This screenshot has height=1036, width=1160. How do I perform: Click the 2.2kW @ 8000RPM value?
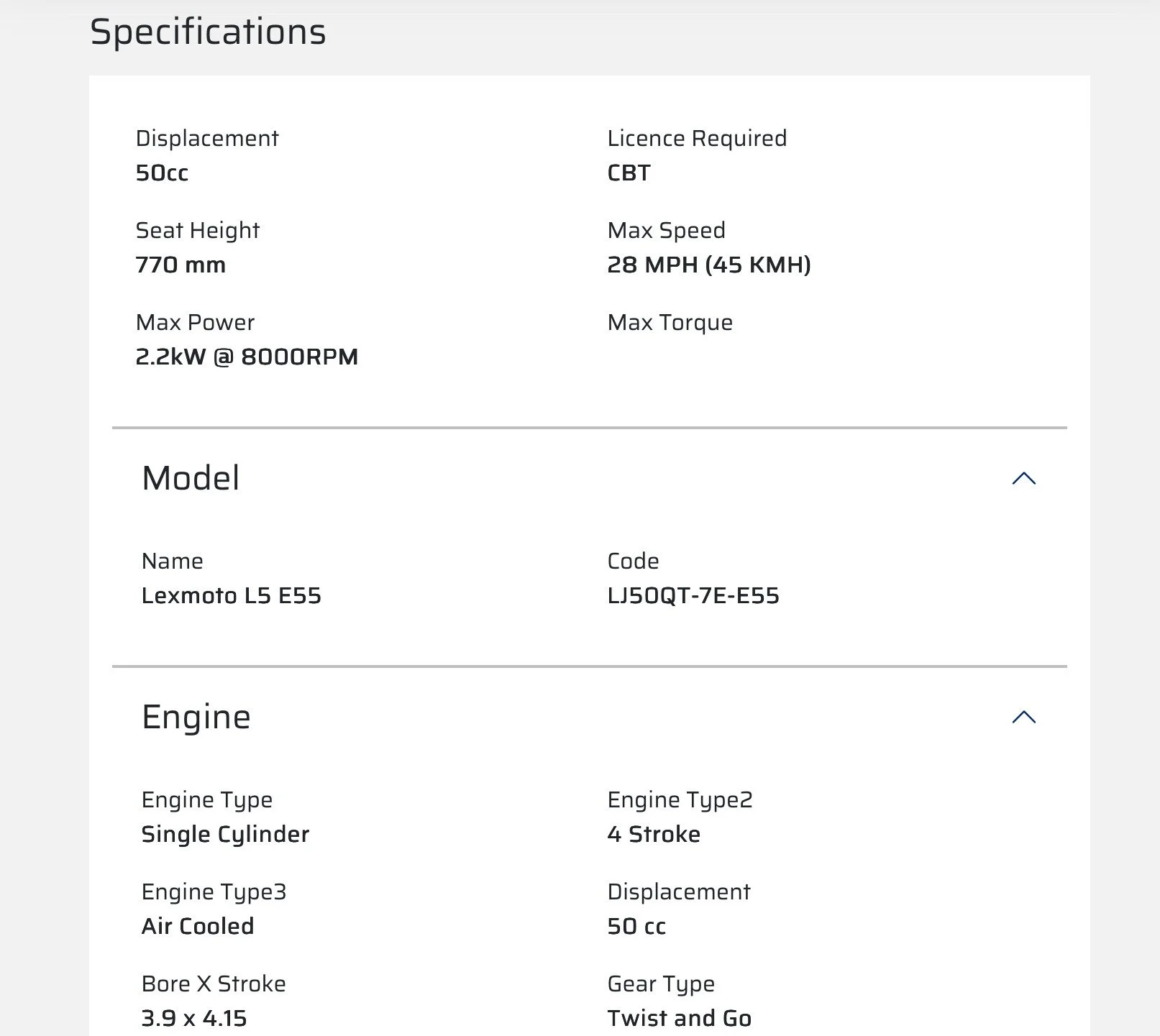click(247, 357)
